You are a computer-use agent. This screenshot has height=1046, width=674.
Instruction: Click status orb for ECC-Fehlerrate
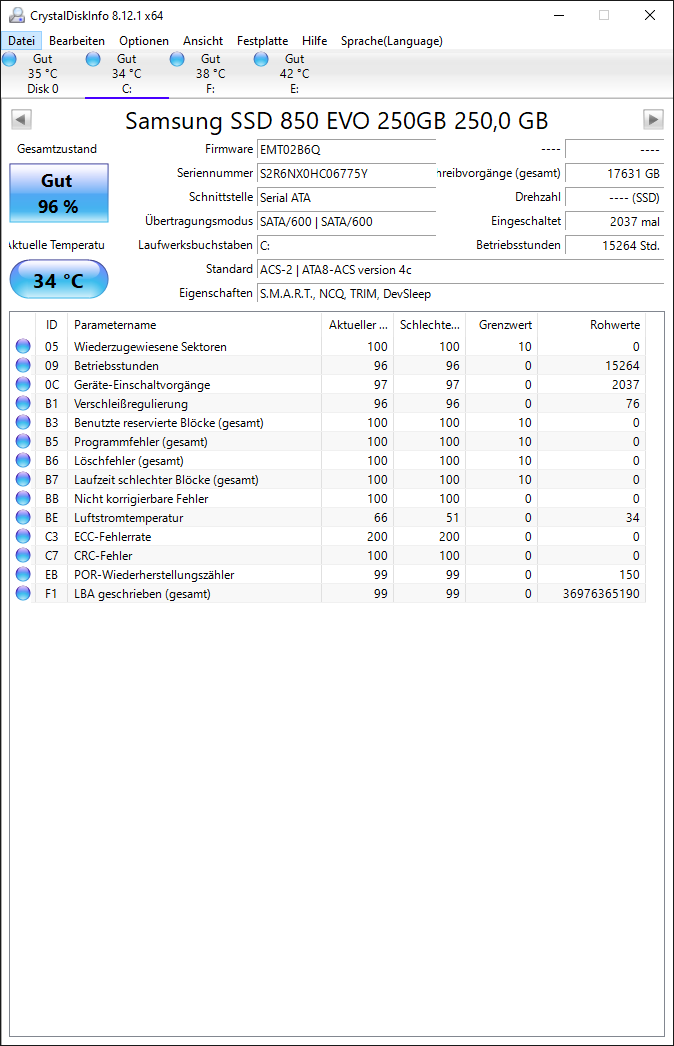[x=23, y=536]
